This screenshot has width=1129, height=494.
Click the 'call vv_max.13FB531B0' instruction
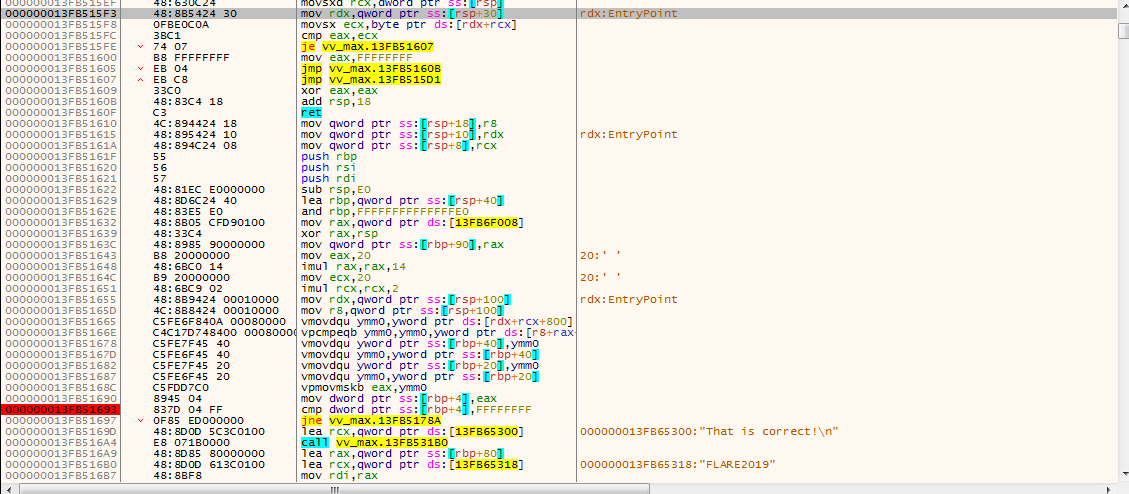374,442
